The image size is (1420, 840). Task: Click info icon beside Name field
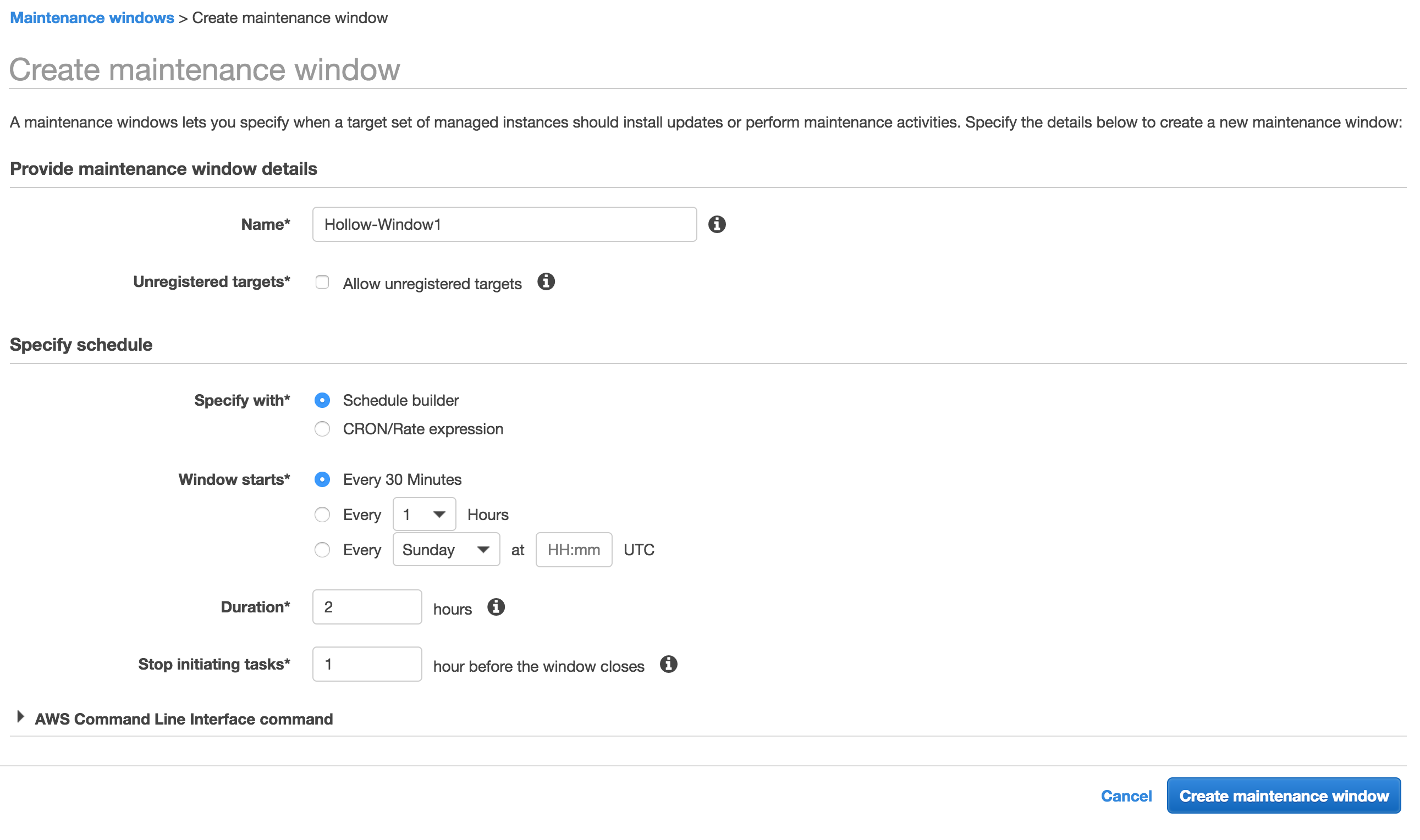click(x=717, y=225)
